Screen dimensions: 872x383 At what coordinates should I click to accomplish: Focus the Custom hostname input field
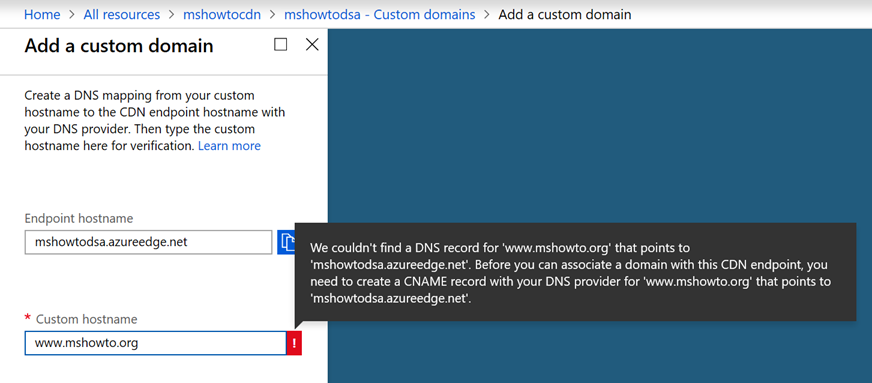155,344
